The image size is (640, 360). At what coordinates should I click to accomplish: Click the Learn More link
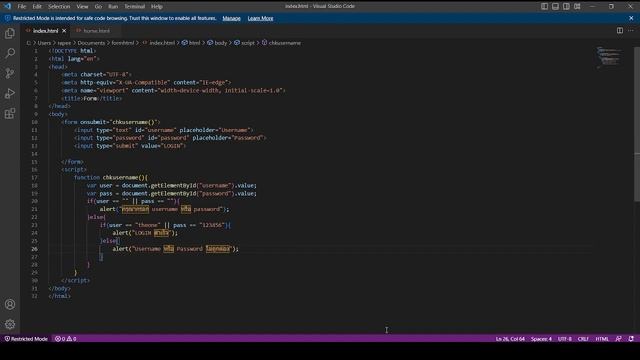pos(260,18)
